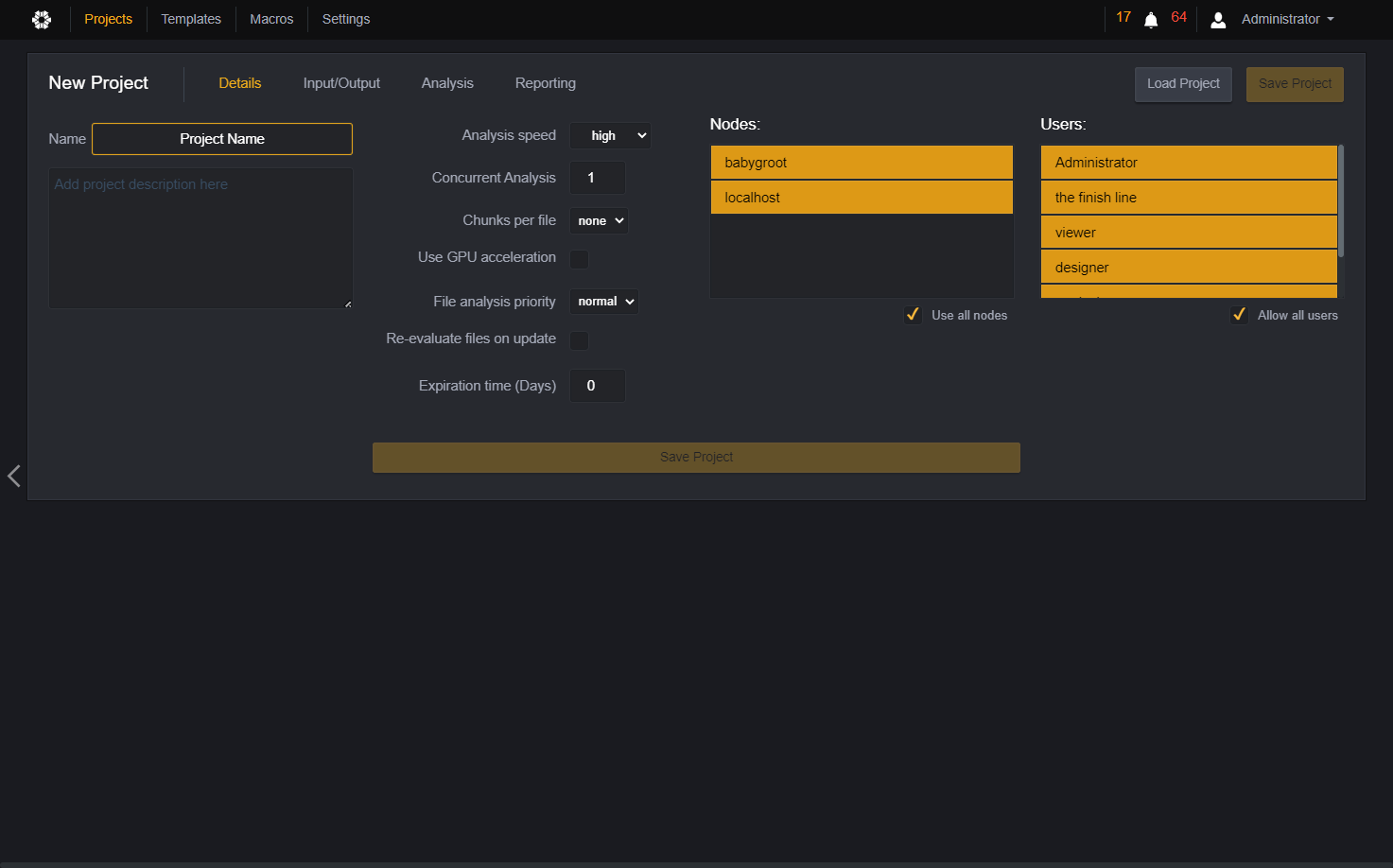Select the localhost node

point(862,198)
